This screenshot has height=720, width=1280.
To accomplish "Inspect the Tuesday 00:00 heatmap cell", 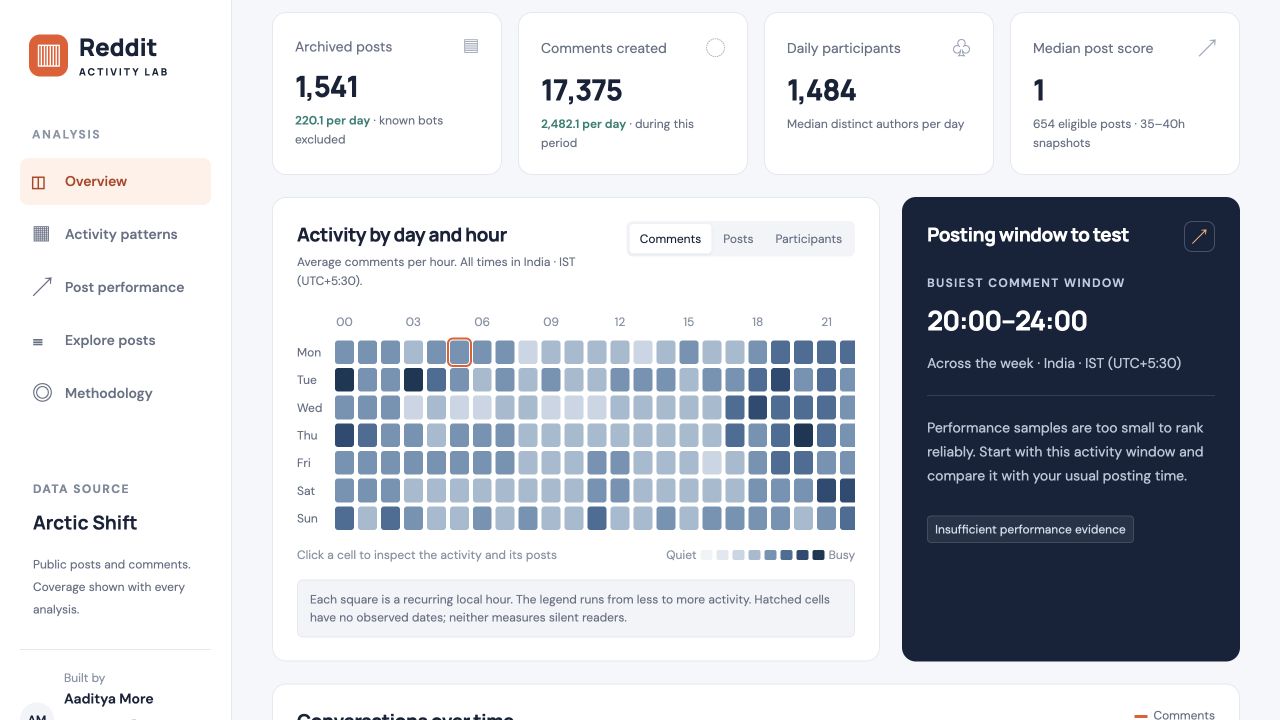I will coord(344,380).
